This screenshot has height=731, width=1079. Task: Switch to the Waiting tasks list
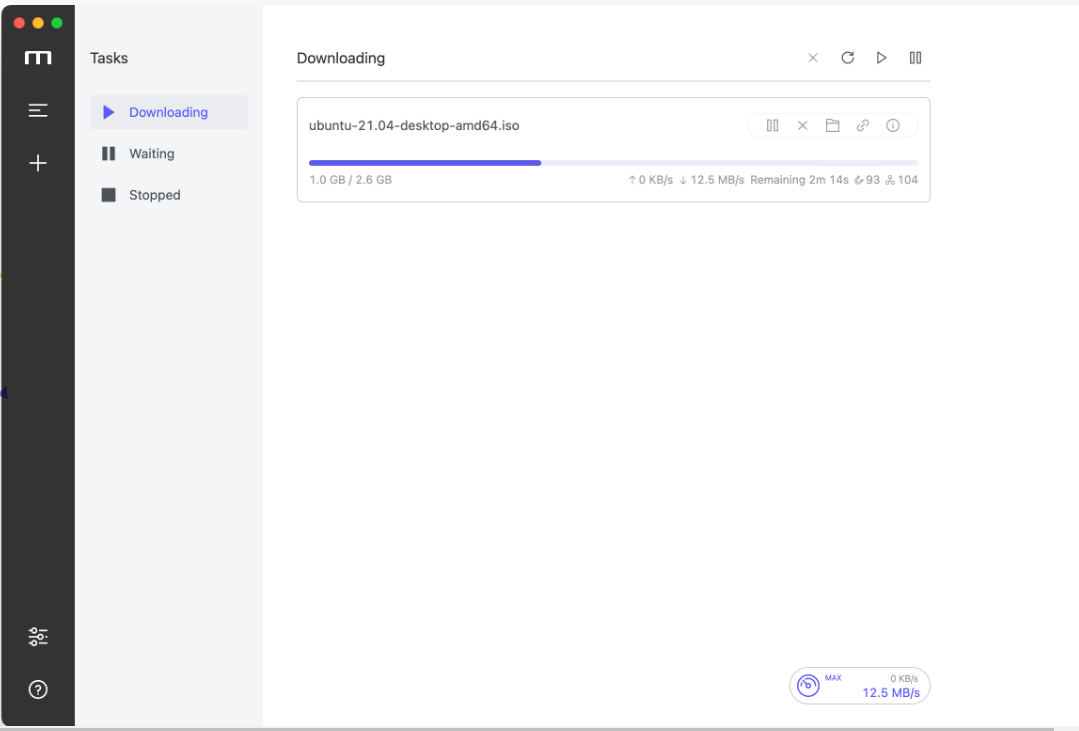point(151,154)
